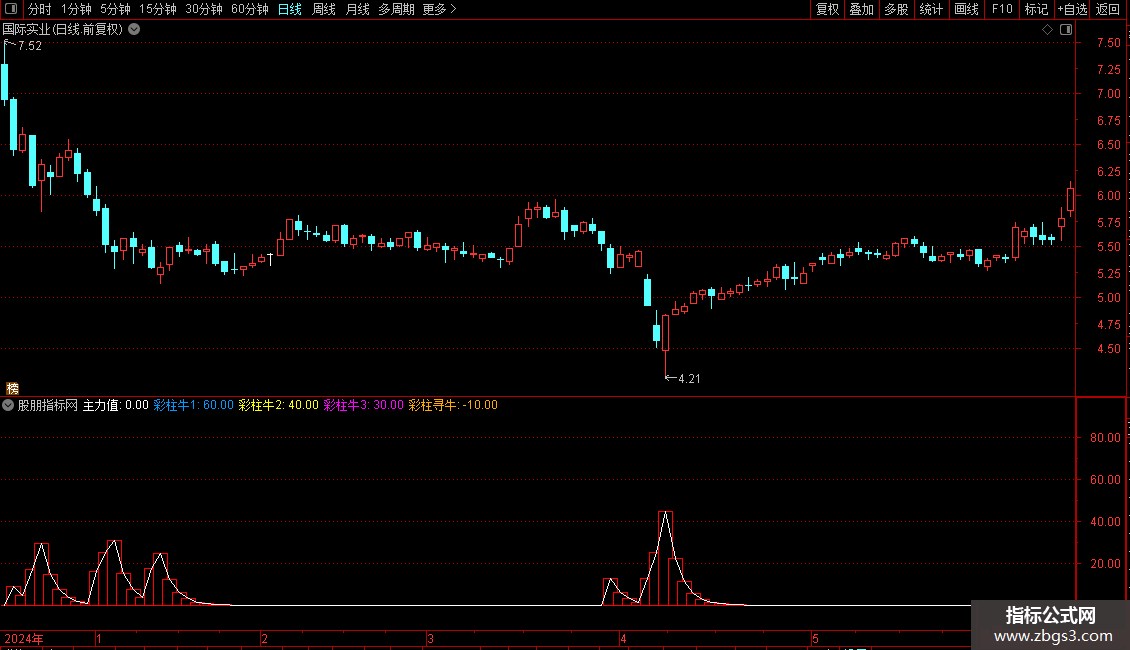Click the 80.00 indicator axis label
This screenshot has width=1130, height=650.
pyautogui.click(x=1105, y=438)
